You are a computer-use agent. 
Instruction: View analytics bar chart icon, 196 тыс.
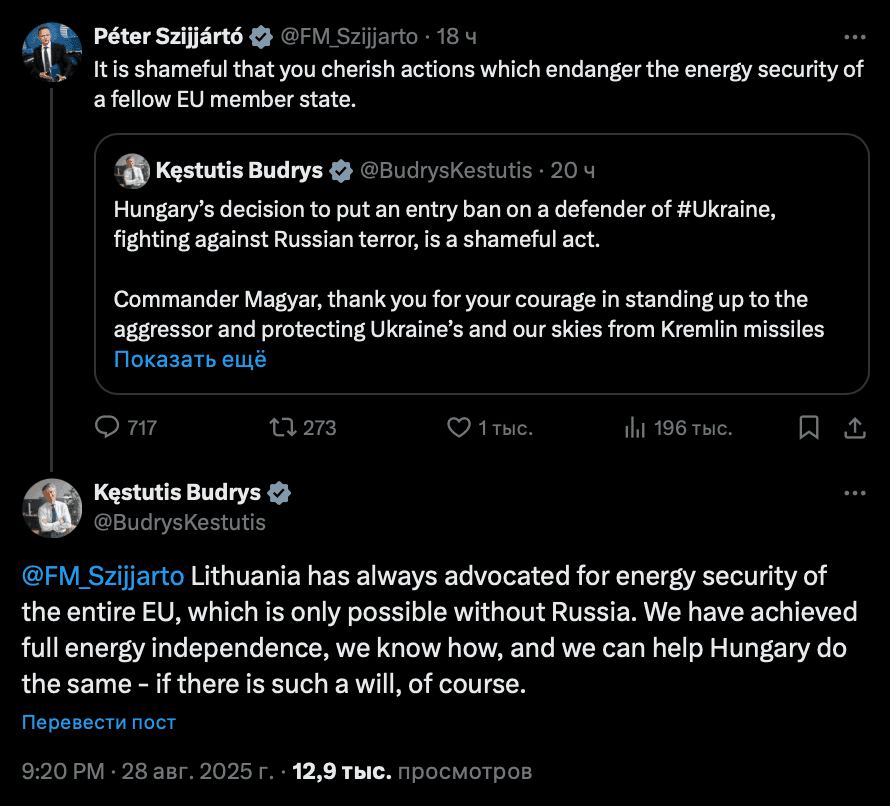click(635, 427)
